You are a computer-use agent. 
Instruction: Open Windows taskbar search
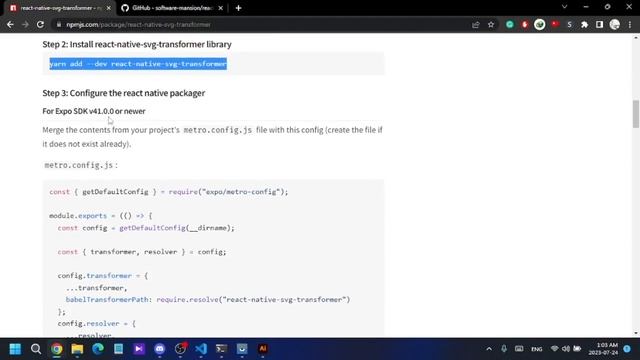(x=36, y=349)
